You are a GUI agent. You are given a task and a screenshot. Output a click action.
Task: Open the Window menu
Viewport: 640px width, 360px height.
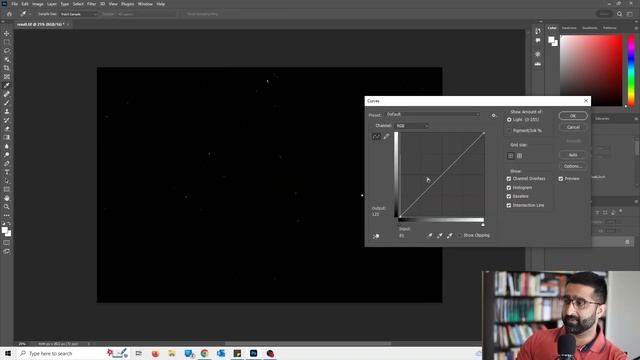pos(145,4)
